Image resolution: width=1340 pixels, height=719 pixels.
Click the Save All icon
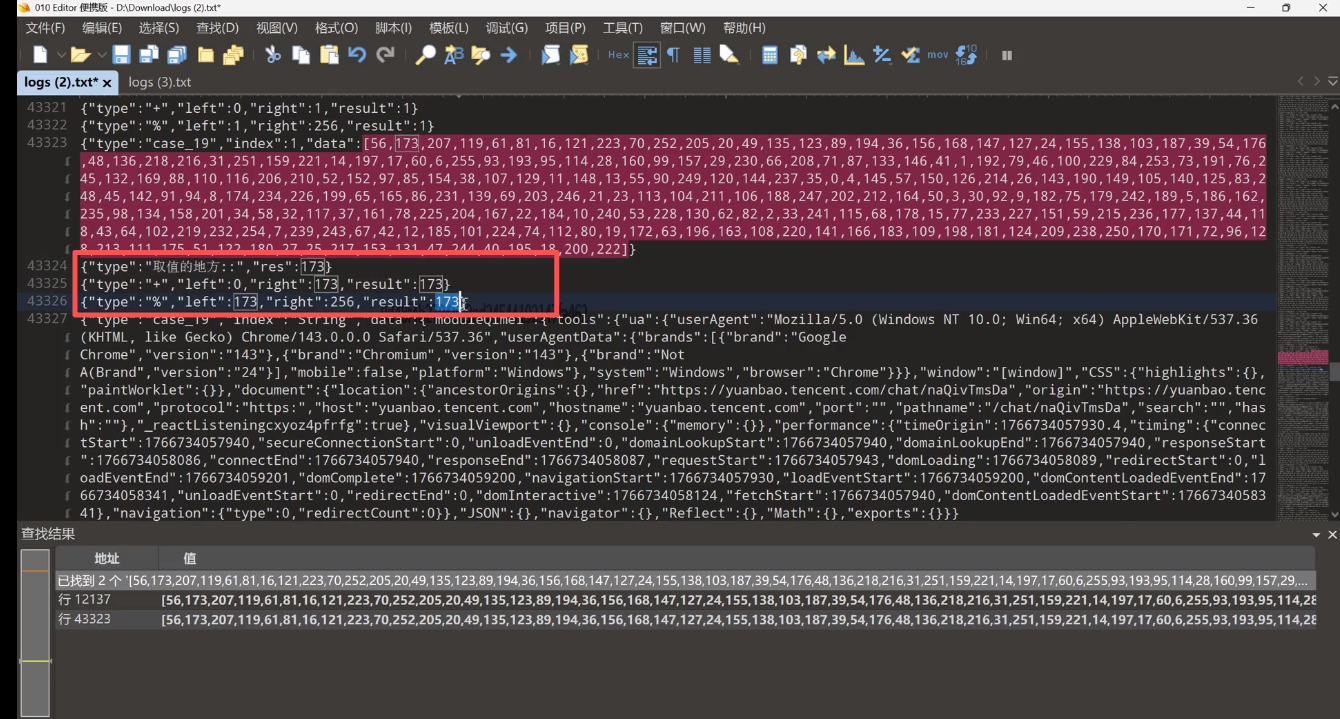(177, 55)
